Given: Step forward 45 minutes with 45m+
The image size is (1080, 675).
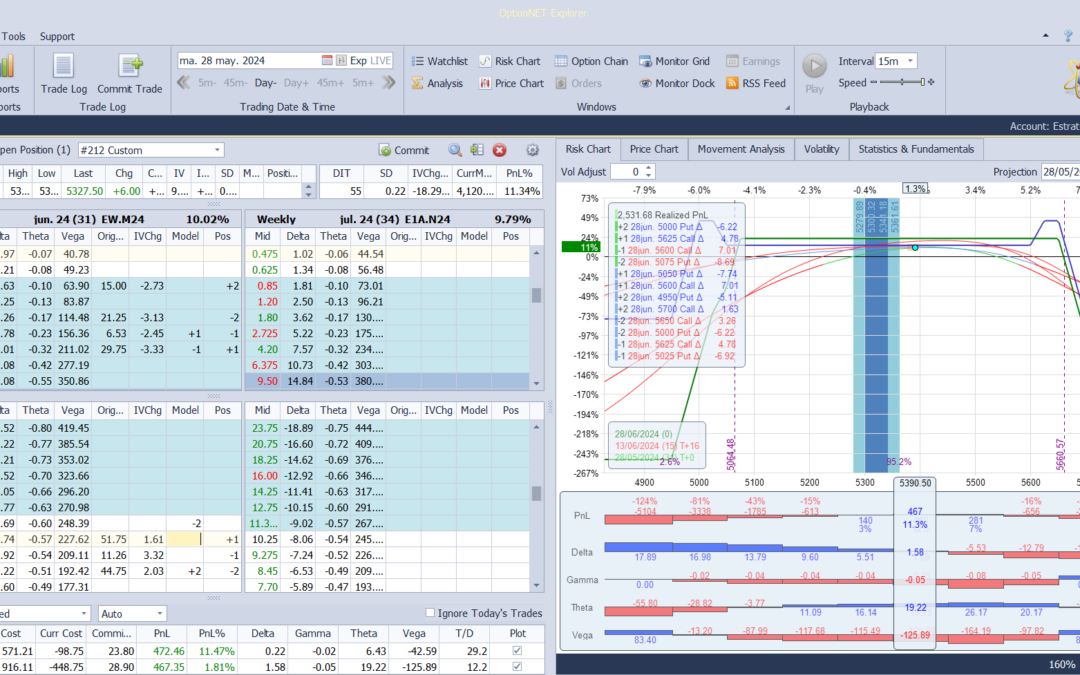Looking at the screenshot, I should (x=331, y=83).
